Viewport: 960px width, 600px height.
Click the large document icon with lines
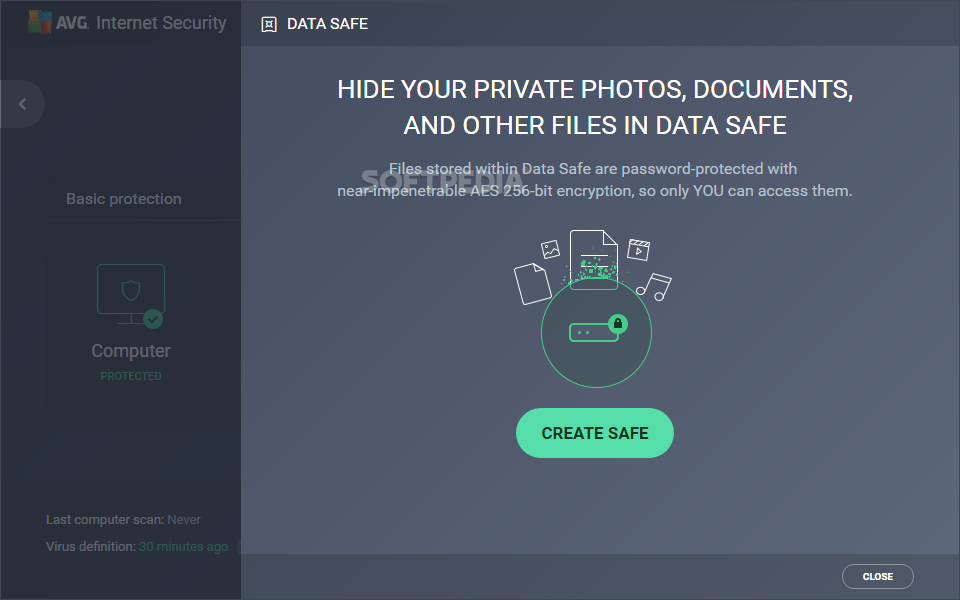(x=593, y=259)
